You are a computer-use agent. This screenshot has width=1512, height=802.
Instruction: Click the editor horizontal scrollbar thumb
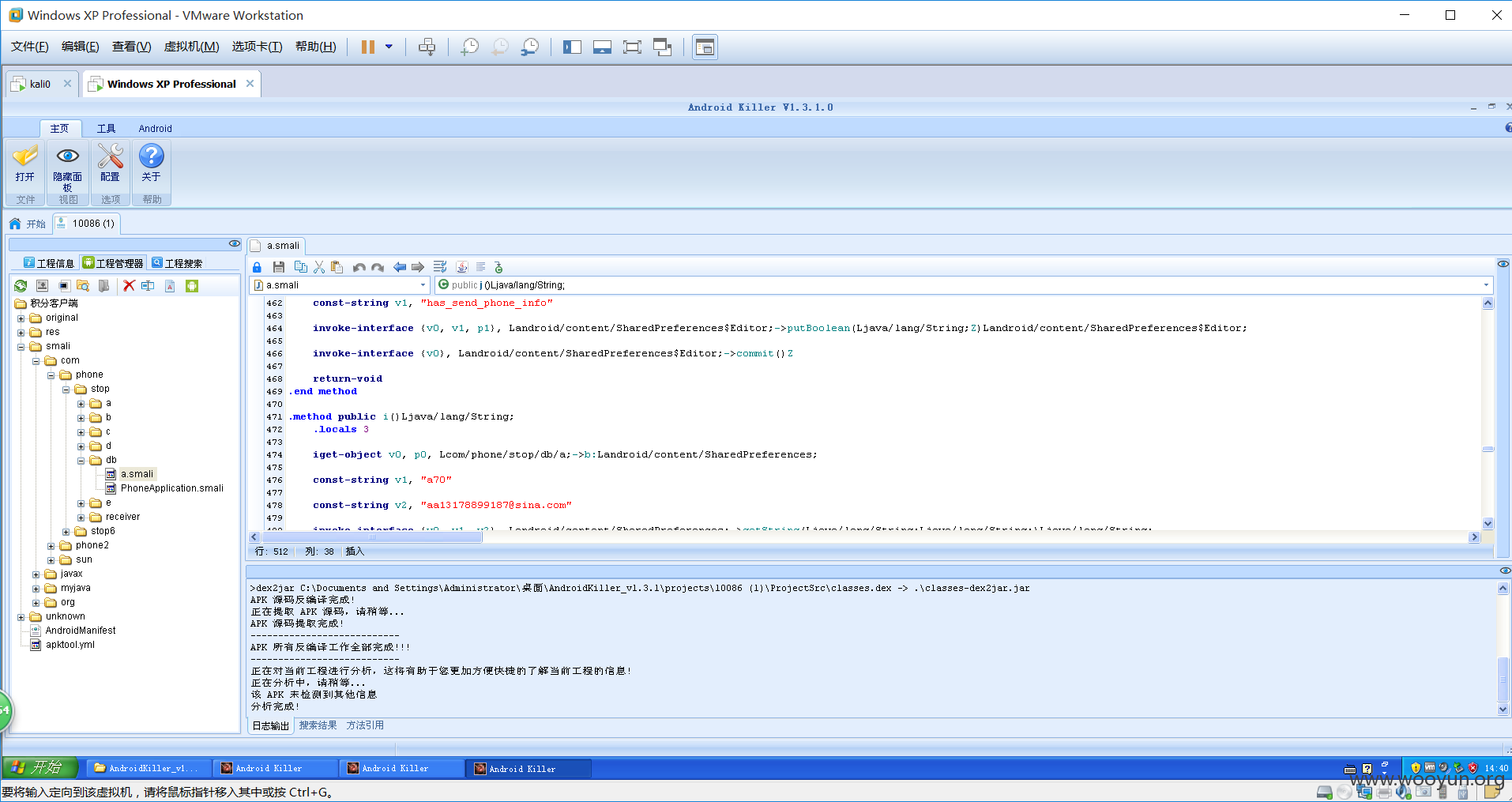point(371,537)
